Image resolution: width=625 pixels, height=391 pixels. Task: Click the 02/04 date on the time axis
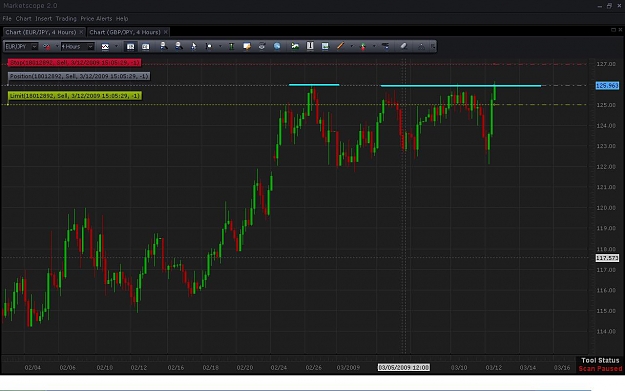[33, 367]
